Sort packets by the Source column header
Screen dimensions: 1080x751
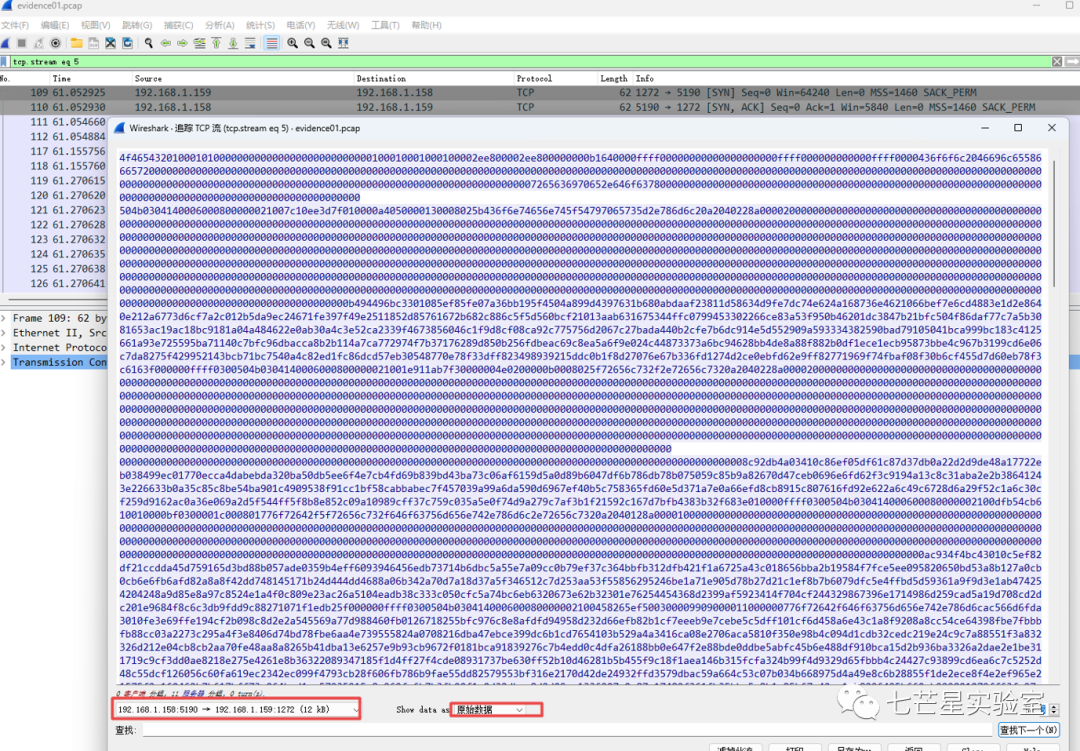pyautogui.click(x=242, y=79)
